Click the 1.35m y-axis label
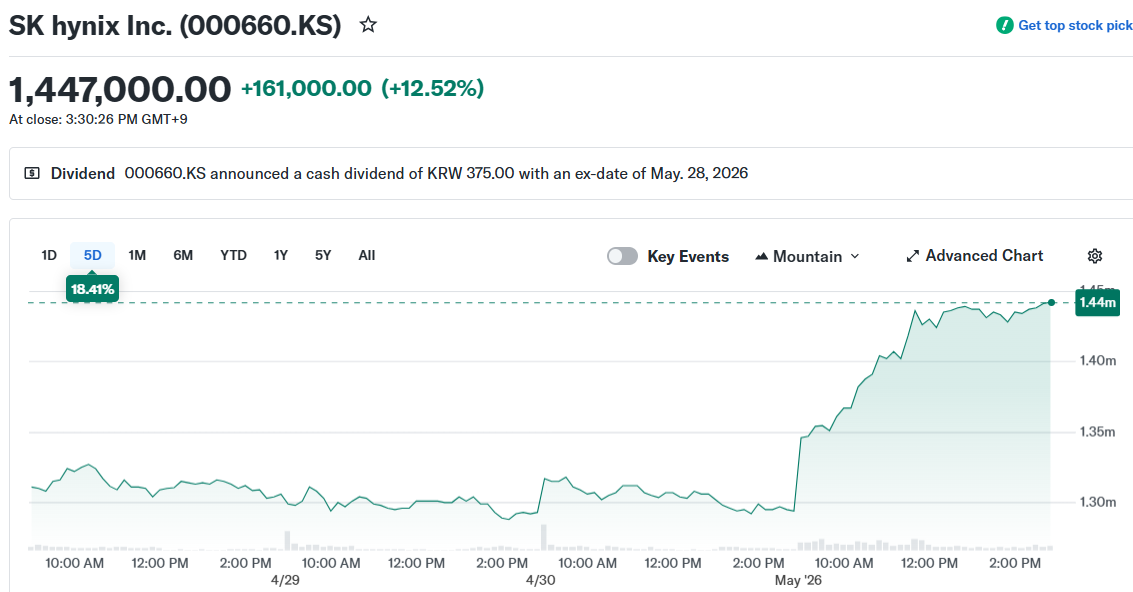The width and height of the screenshot is (1133, 592). (x=1098, y=432)
